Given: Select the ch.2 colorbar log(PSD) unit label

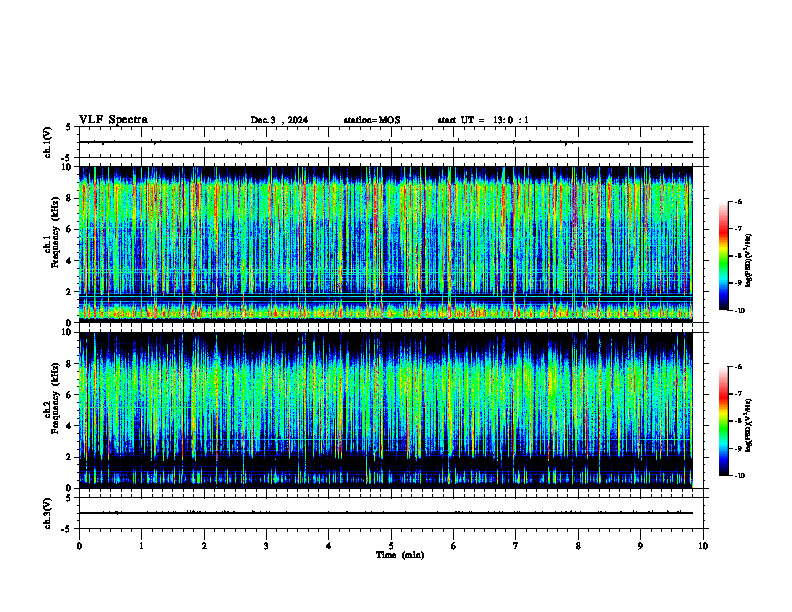Looking at the screenshot, I should (749, 426).
